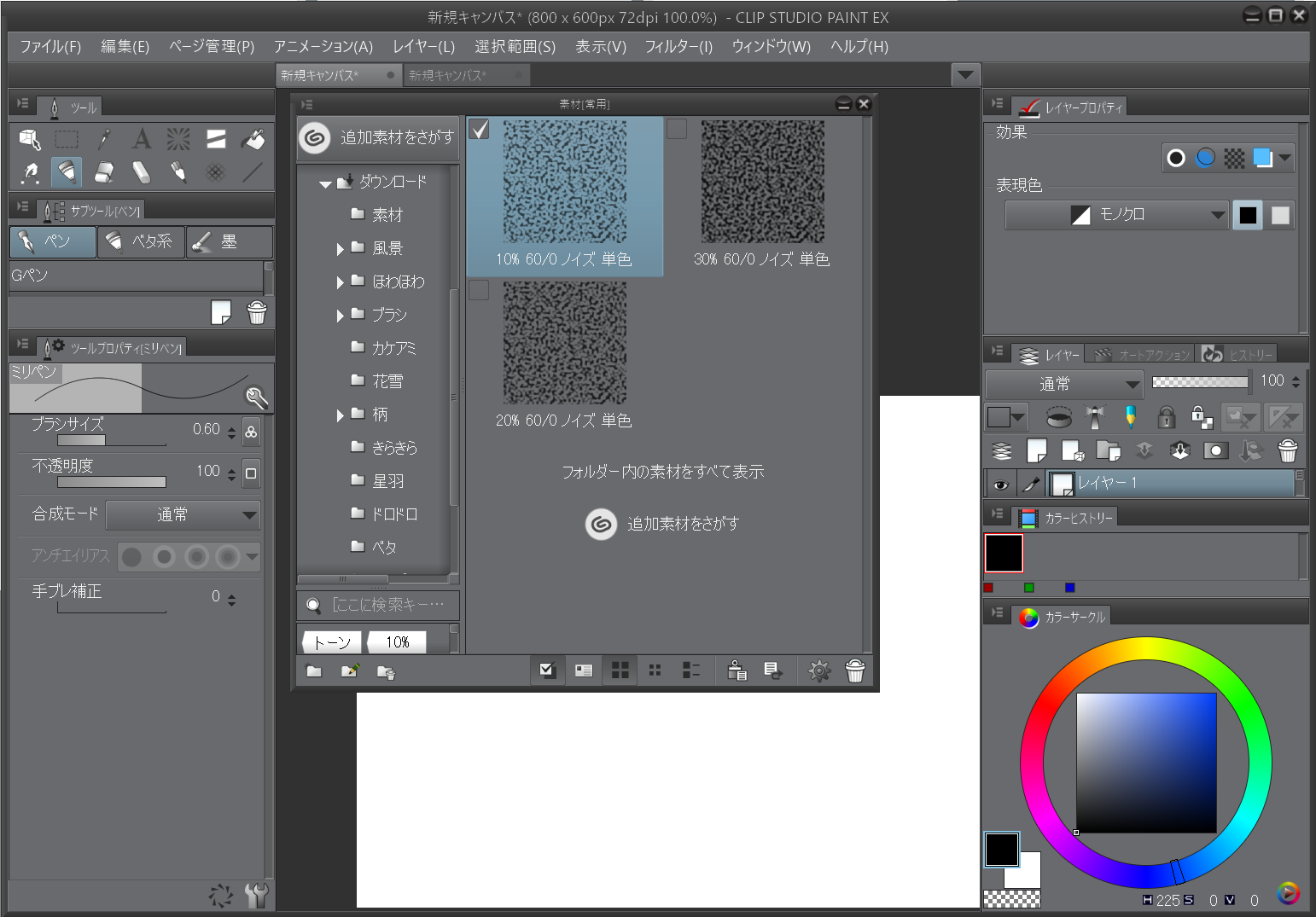Select the Eyedropper tool
This screenshot has width=1316, height=917.
tap(104, 139)
